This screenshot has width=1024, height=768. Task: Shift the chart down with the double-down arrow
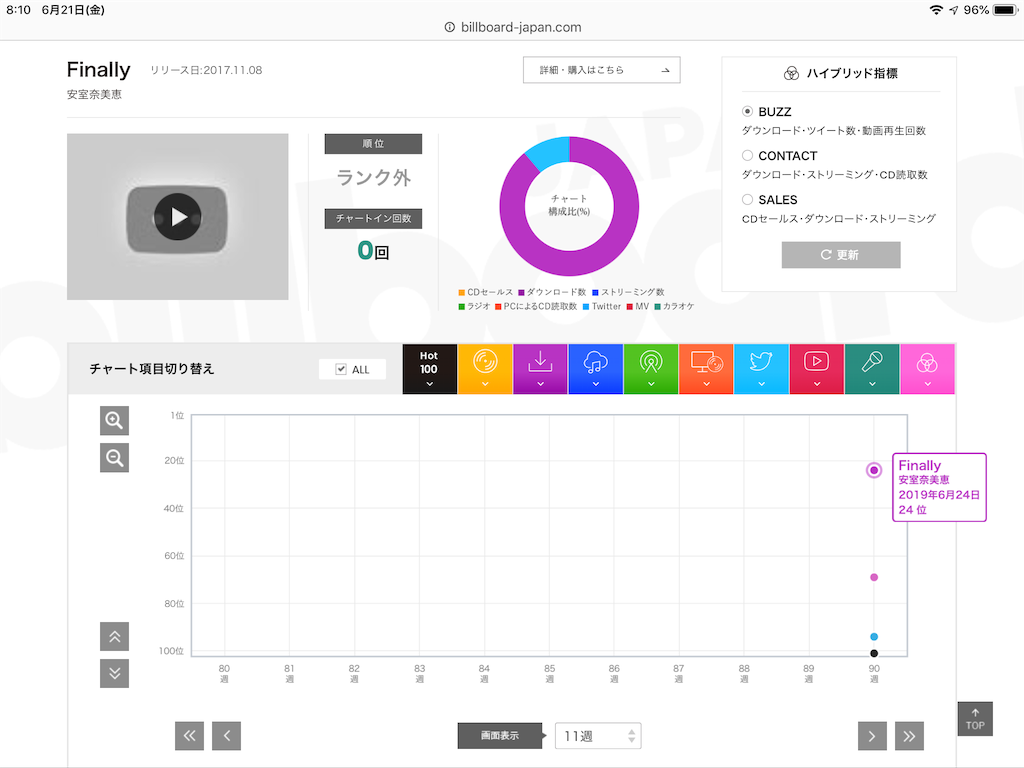click(x=114, y=673)
